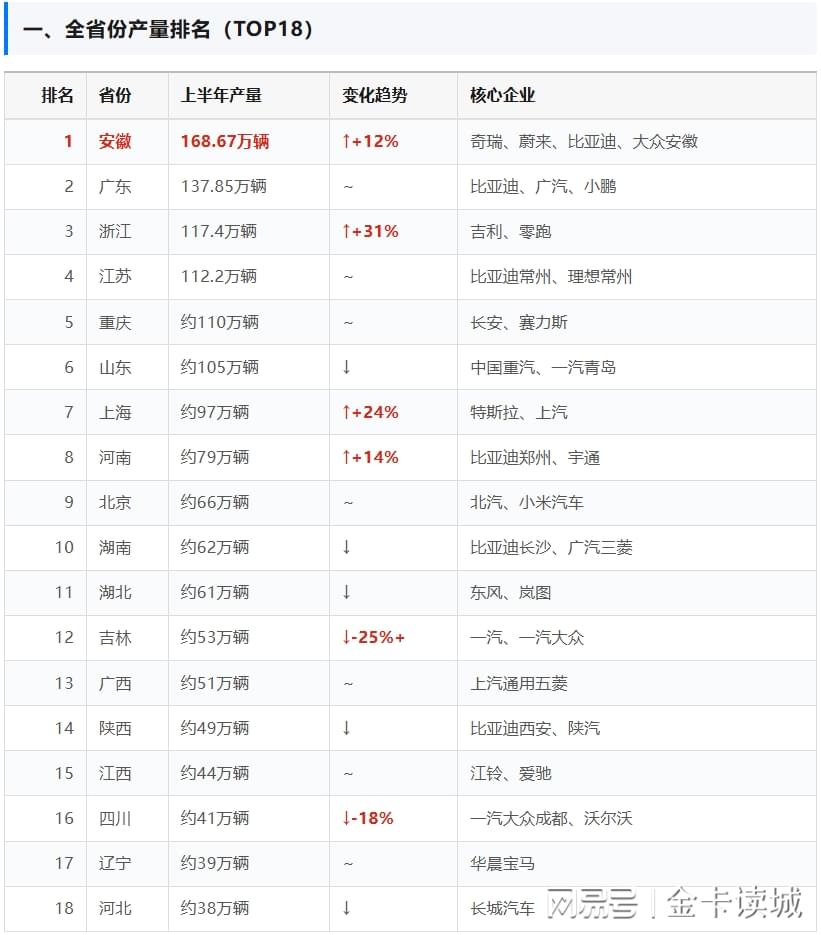The width and height of the screenshot is (821, 935).
Task: Click the 117.4万辆 production value
Action: [x=219, y=231]
